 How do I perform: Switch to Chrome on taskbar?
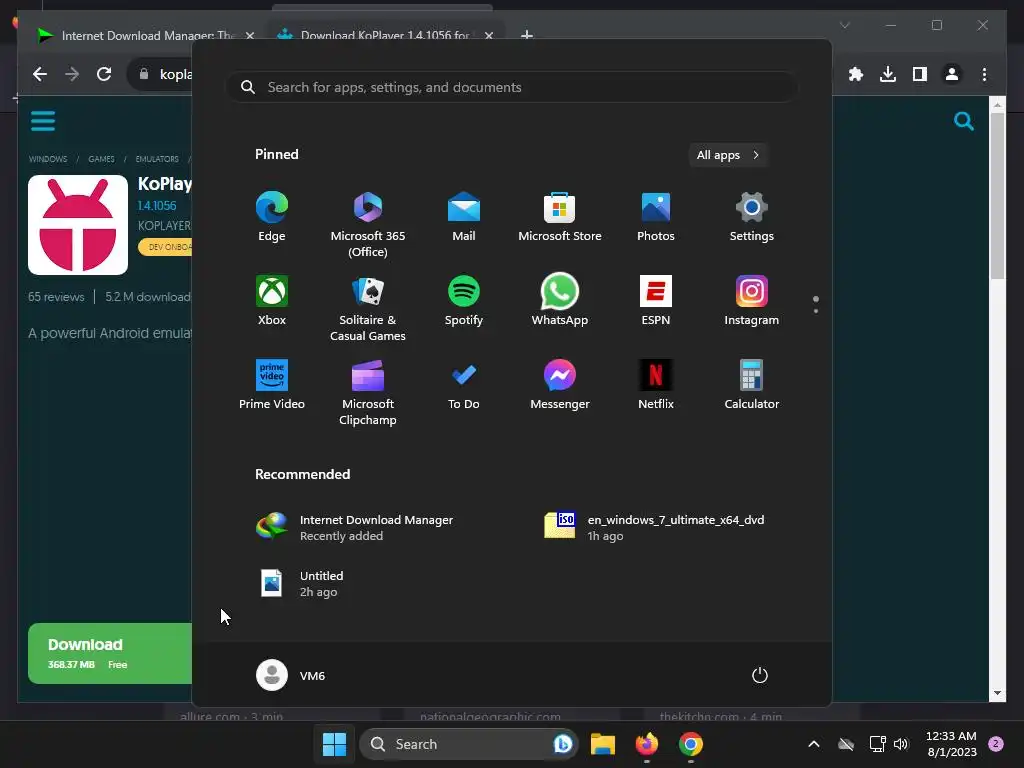click(x=690, y=744)
